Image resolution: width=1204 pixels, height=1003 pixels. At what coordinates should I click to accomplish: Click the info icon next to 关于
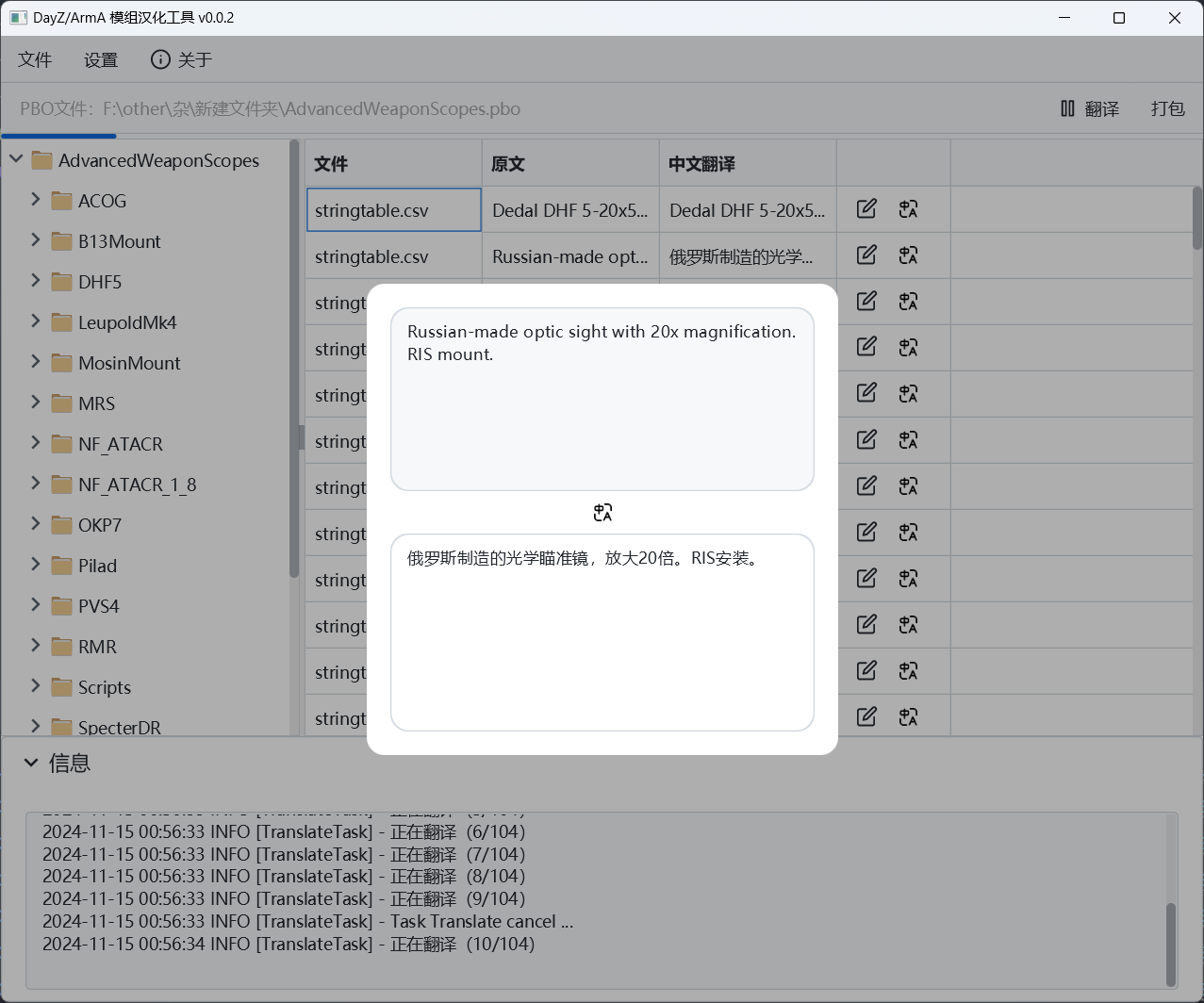pos(160,59)
